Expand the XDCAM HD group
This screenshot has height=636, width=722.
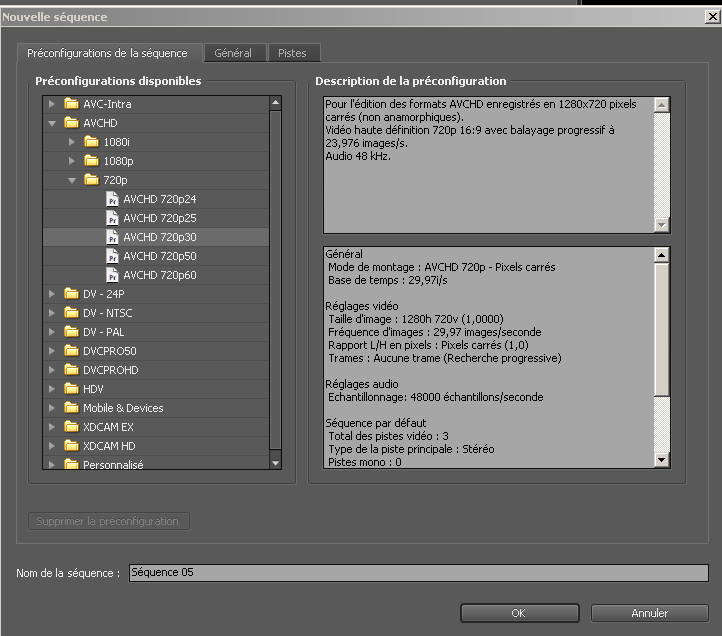(x=52, y=446)
